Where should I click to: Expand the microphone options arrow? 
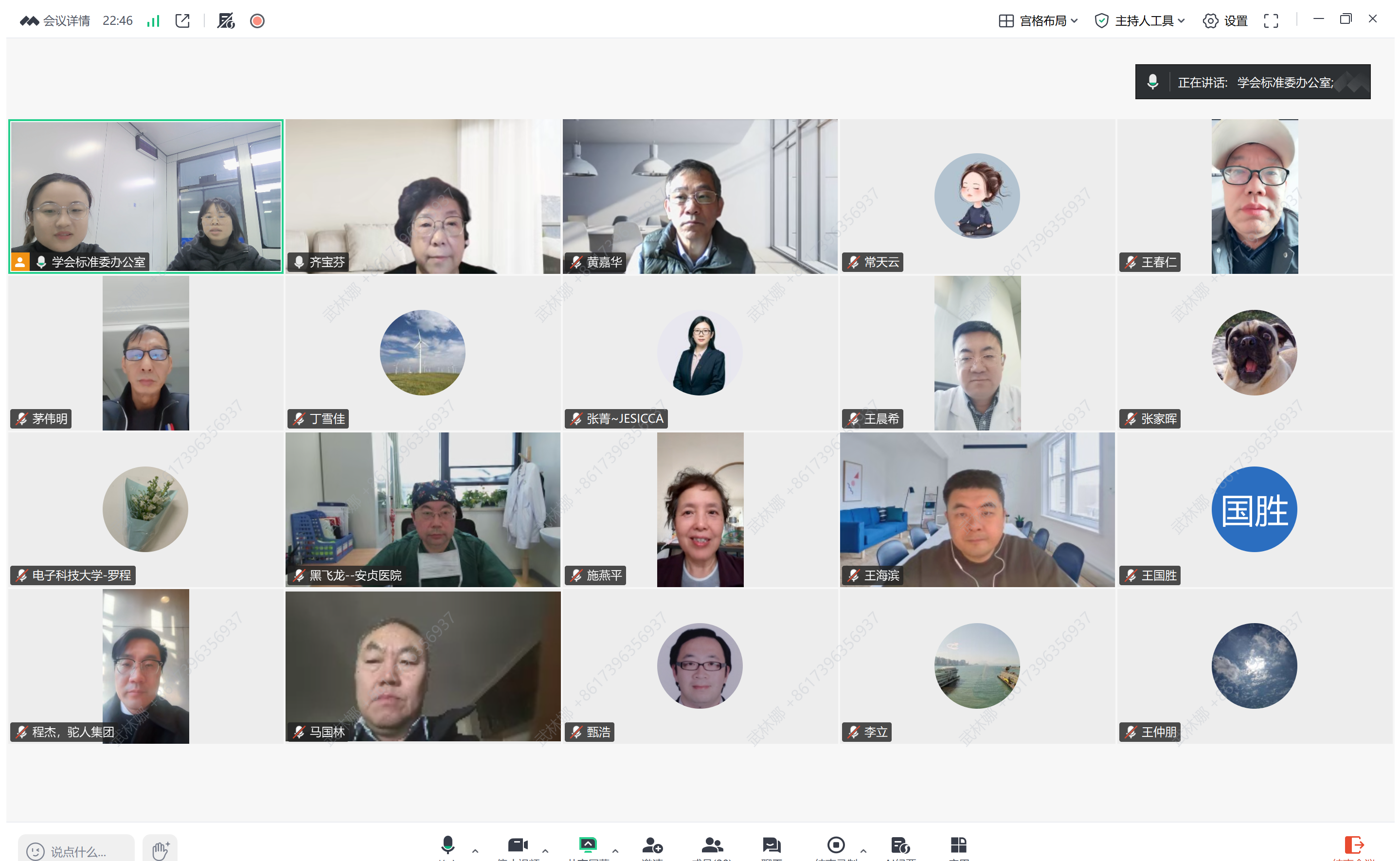[475, 851]
